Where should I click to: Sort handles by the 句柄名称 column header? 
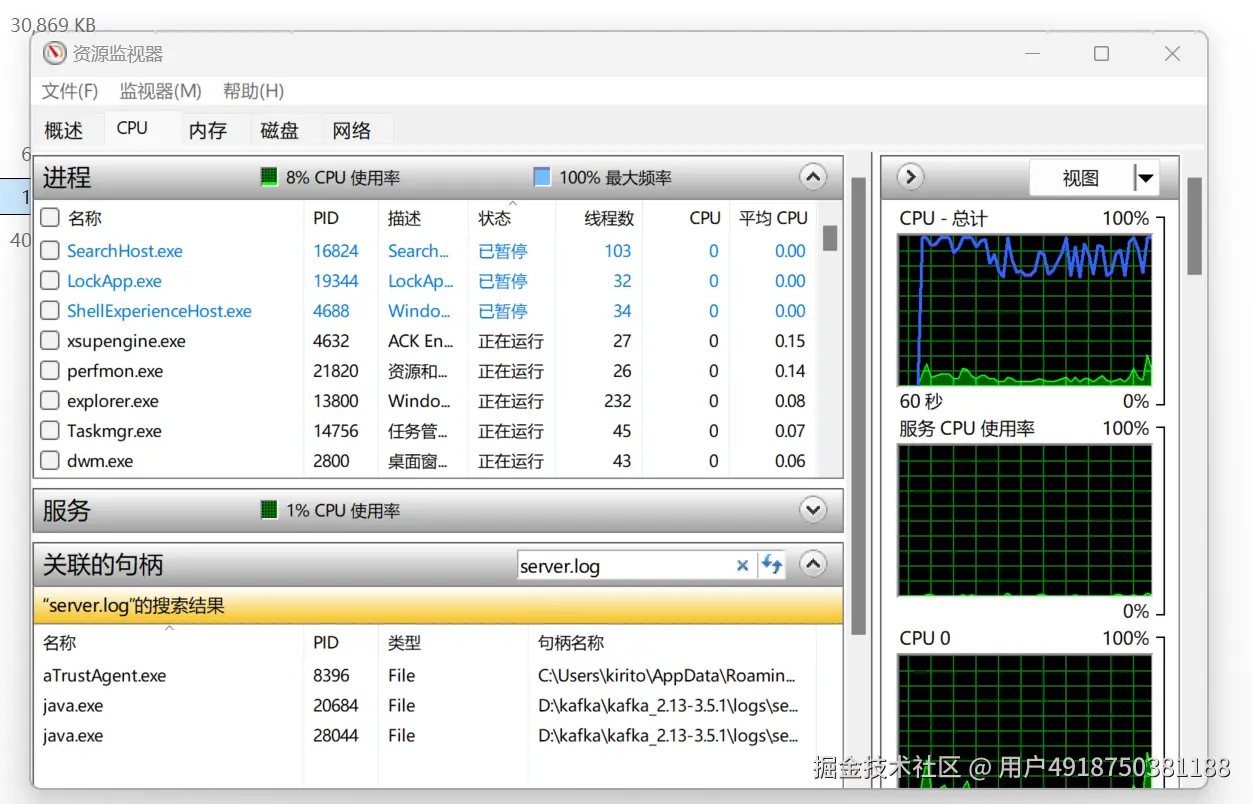(571, 643)
